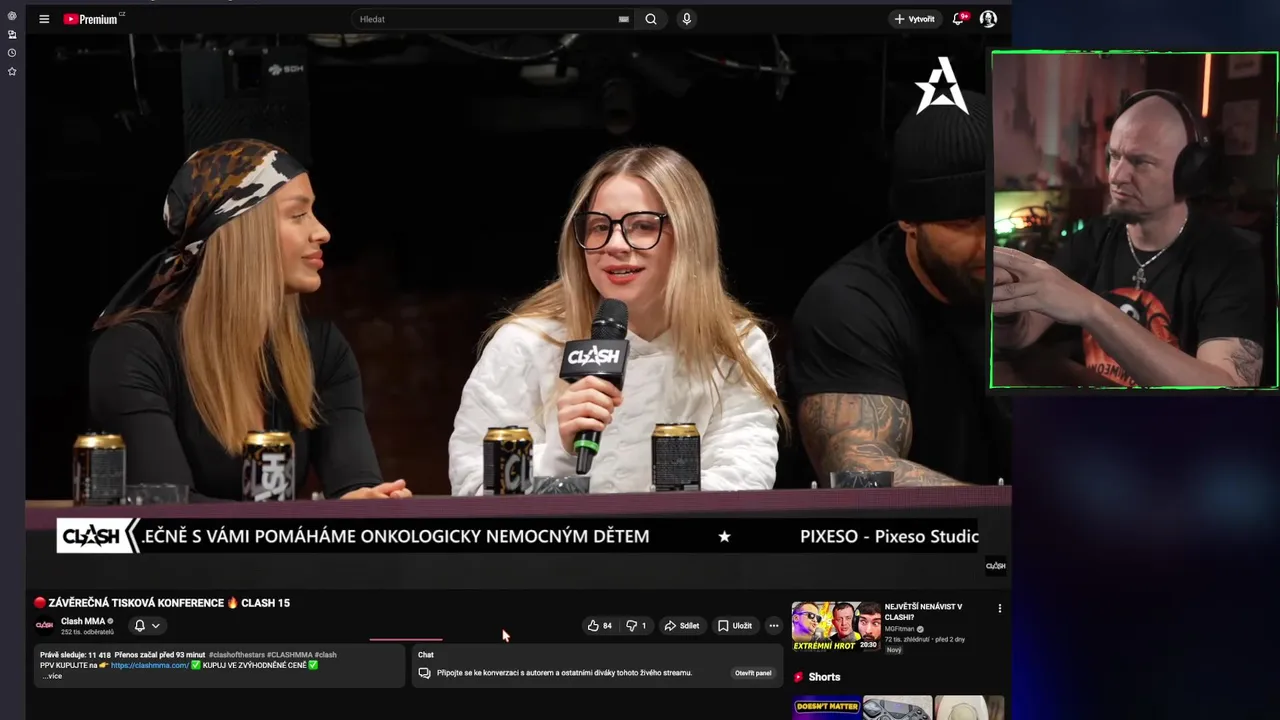Viewport: 1280px width, 720px height.
Task: Open the browser sidebar star bookmarks icon
Action: 12,72
